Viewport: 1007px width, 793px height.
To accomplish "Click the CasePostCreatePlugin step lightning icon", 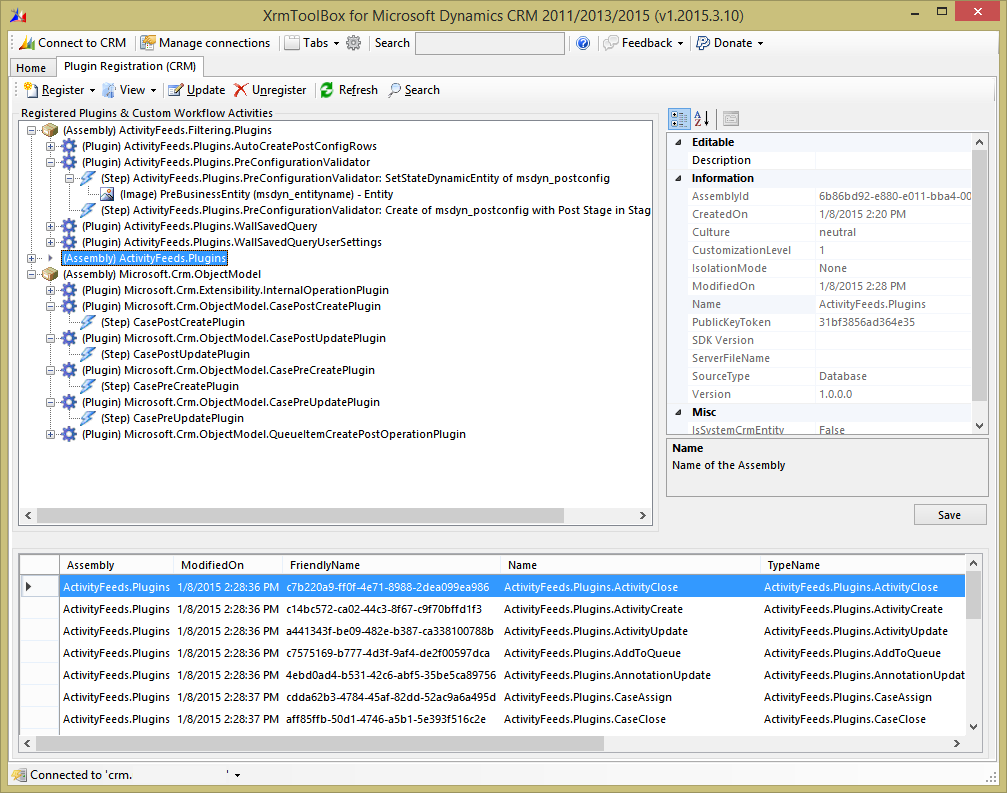I will (88, 322).
